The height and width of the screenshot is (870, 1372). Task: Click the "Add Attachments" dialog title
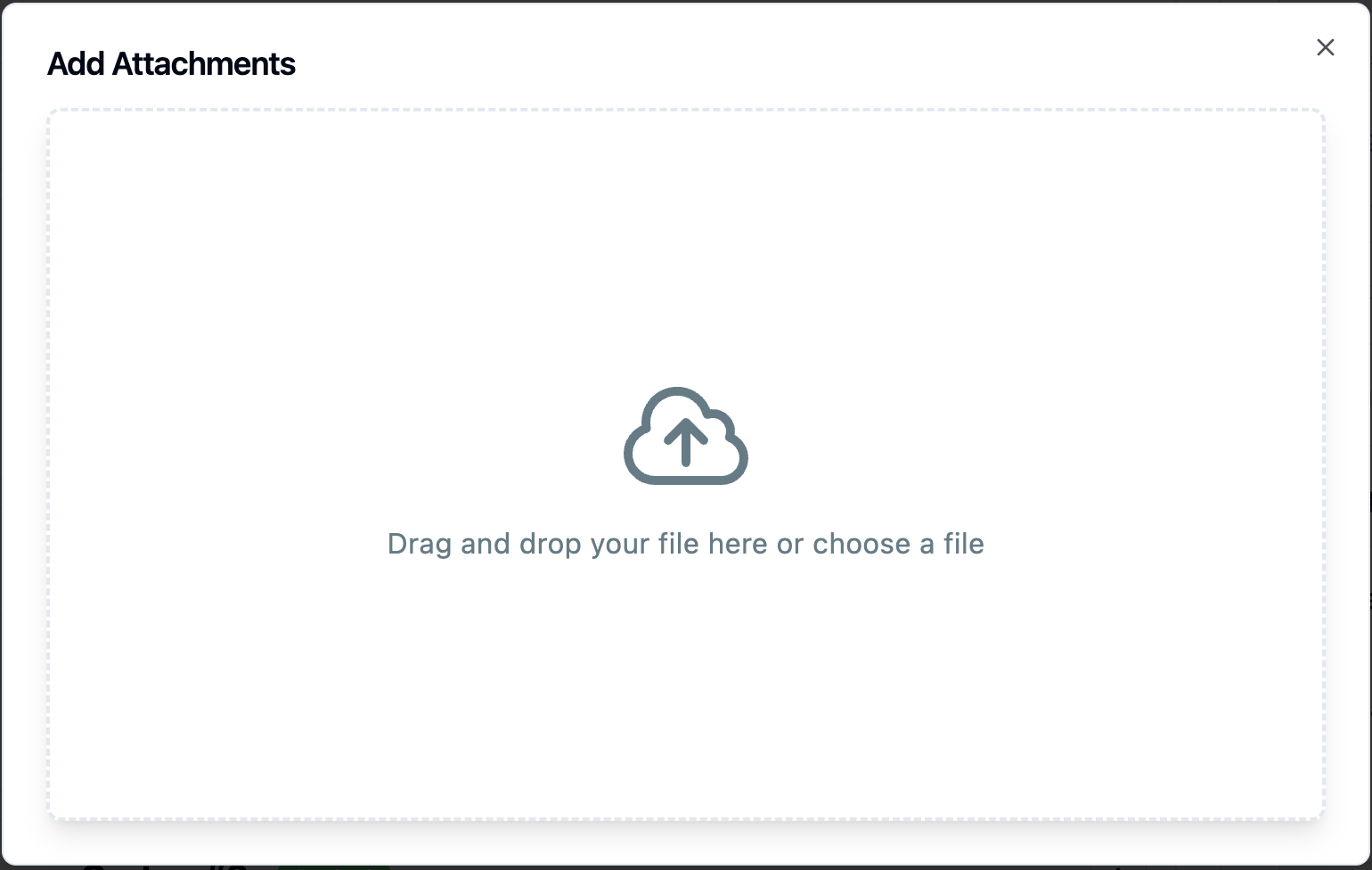pos(171,64)
